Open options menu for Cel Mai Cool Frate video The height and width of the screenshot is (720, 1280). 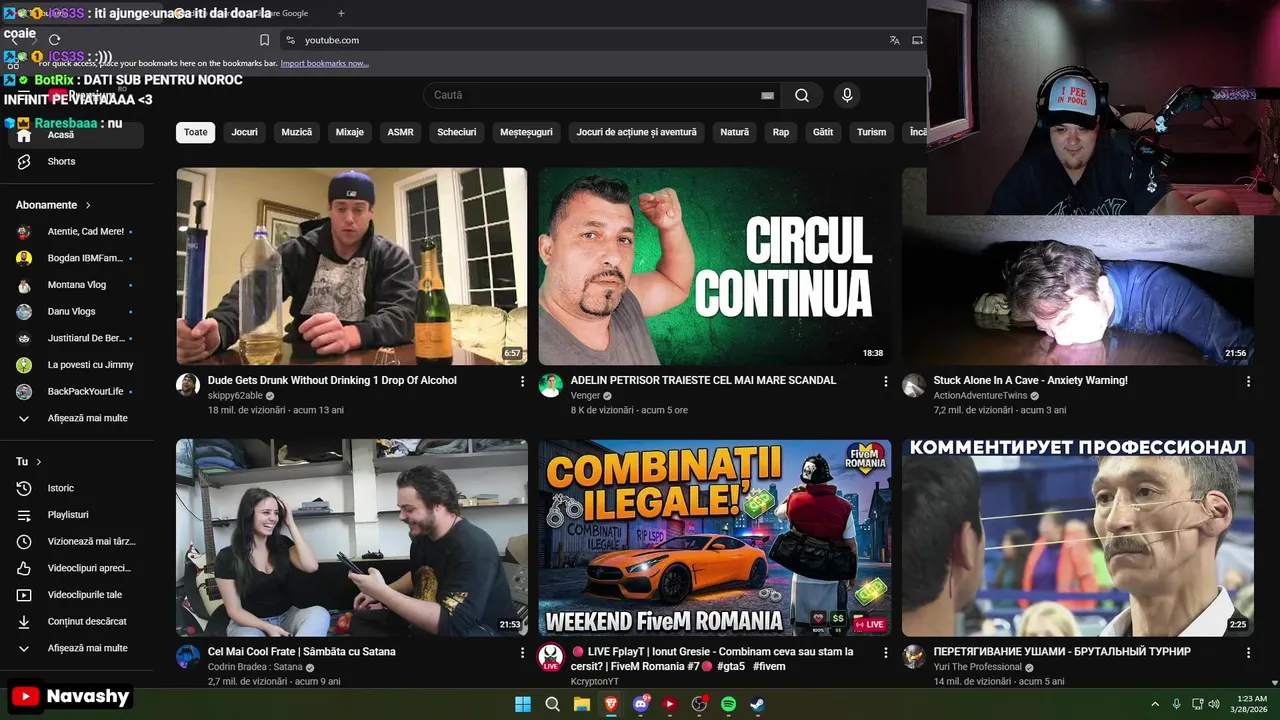(522, 652)
